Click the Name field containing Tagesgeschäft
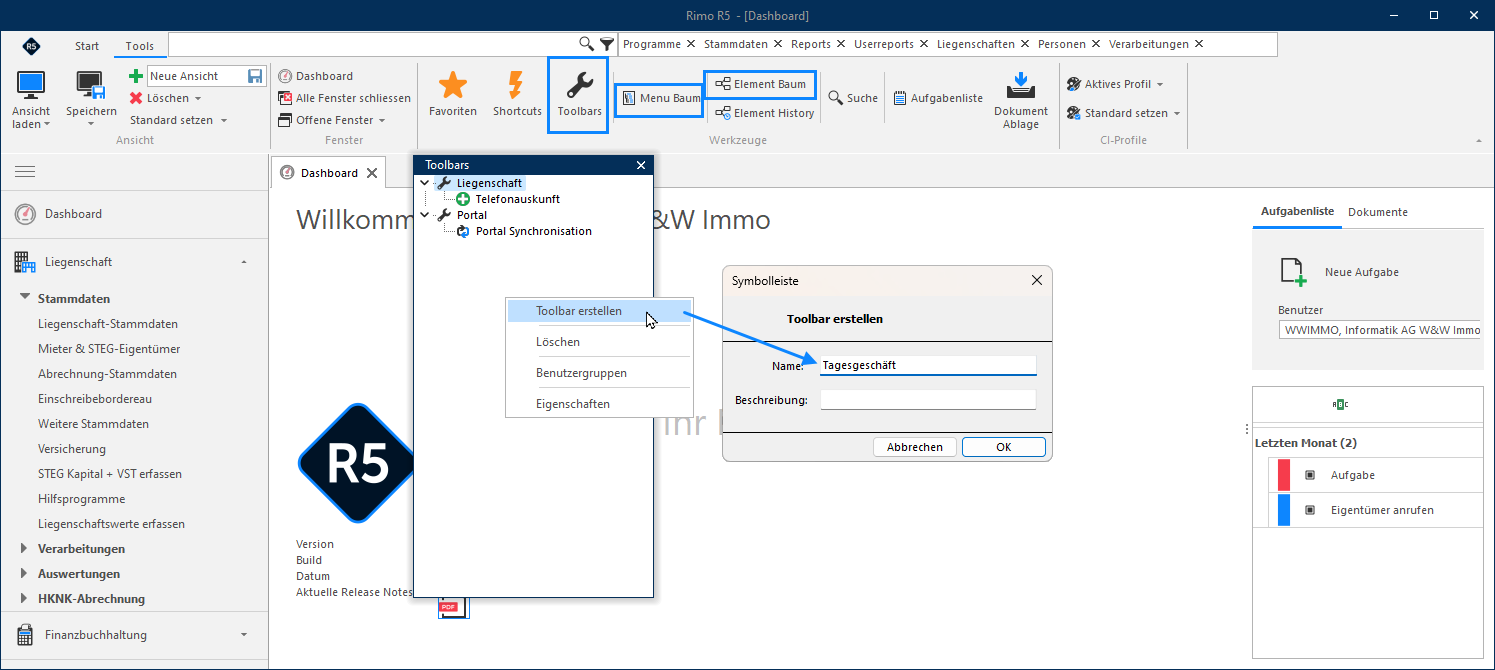 tap(928, 365)
